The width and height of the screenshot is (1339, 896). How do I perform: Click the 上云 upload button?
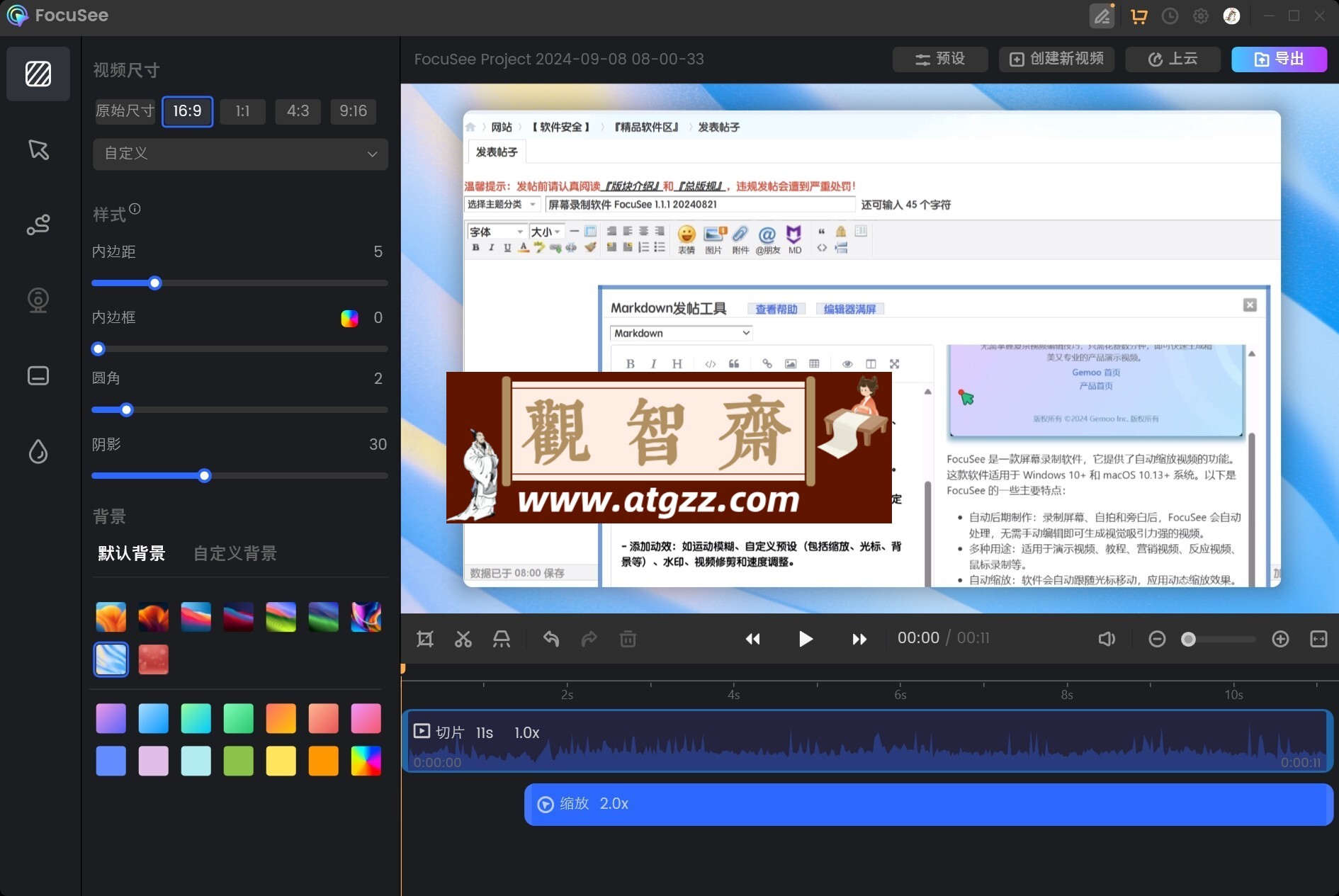pos(1173,59)
